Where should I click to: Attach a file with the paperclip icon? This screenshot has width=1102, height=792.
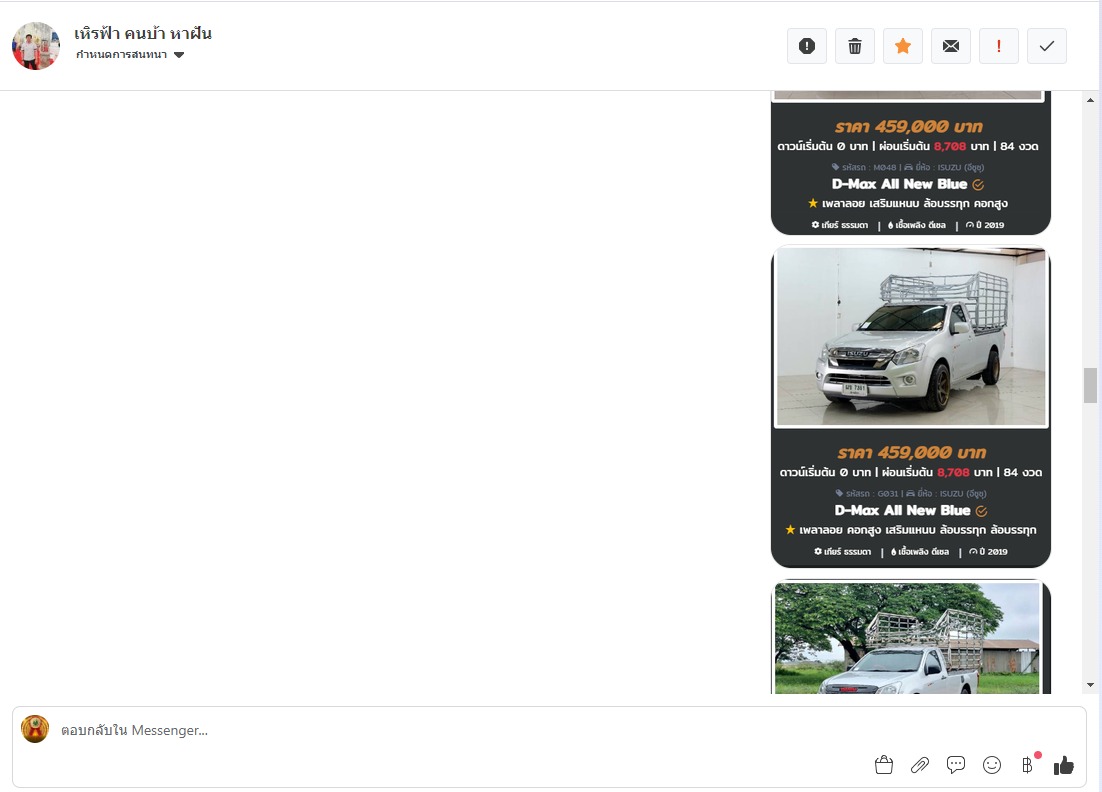point(920,765)
